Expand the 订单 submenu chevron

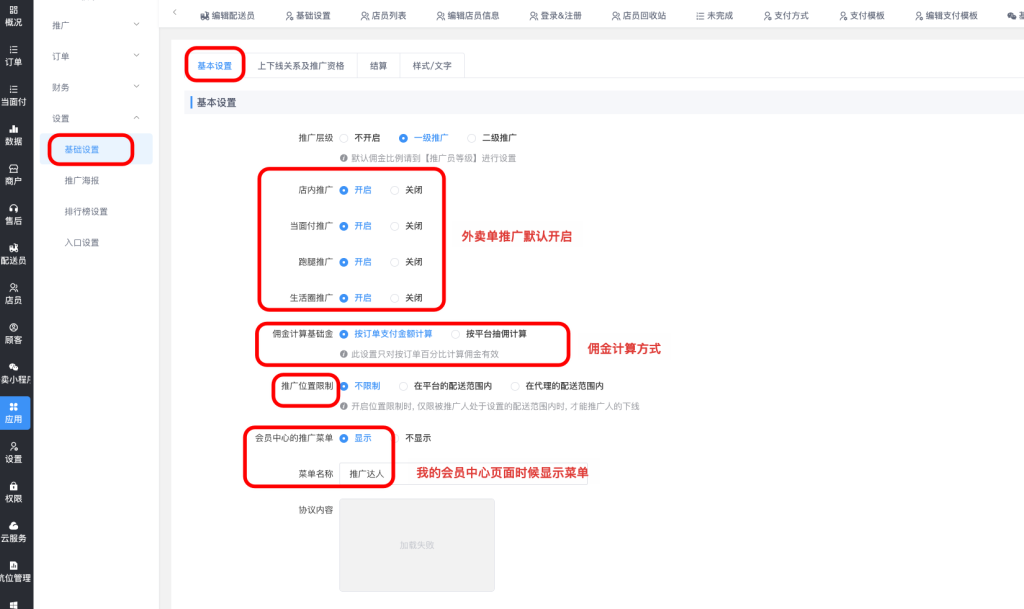[136, 56]
